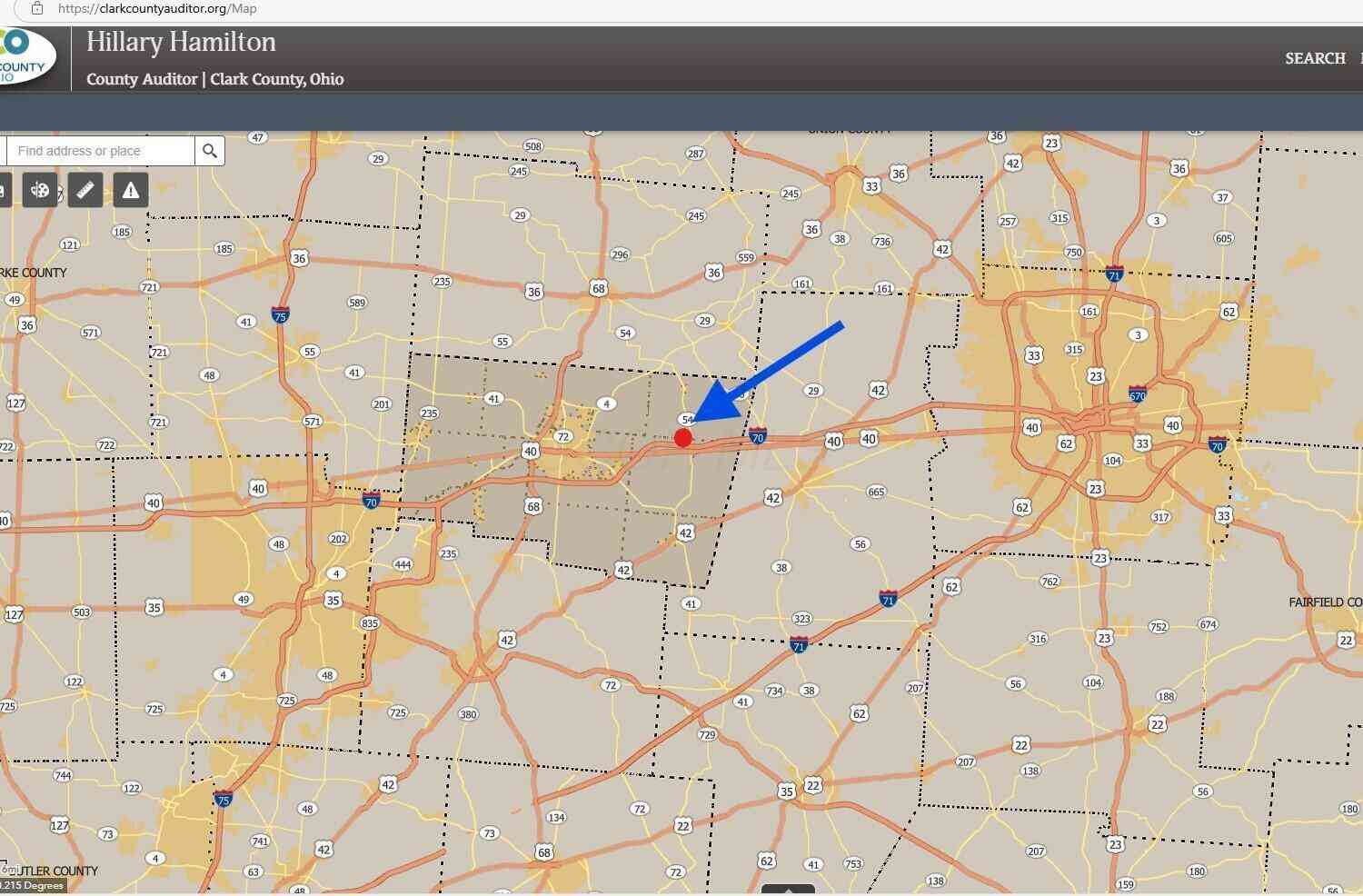
Task: Click the route 380 marker
Action: tap(468, 714)
